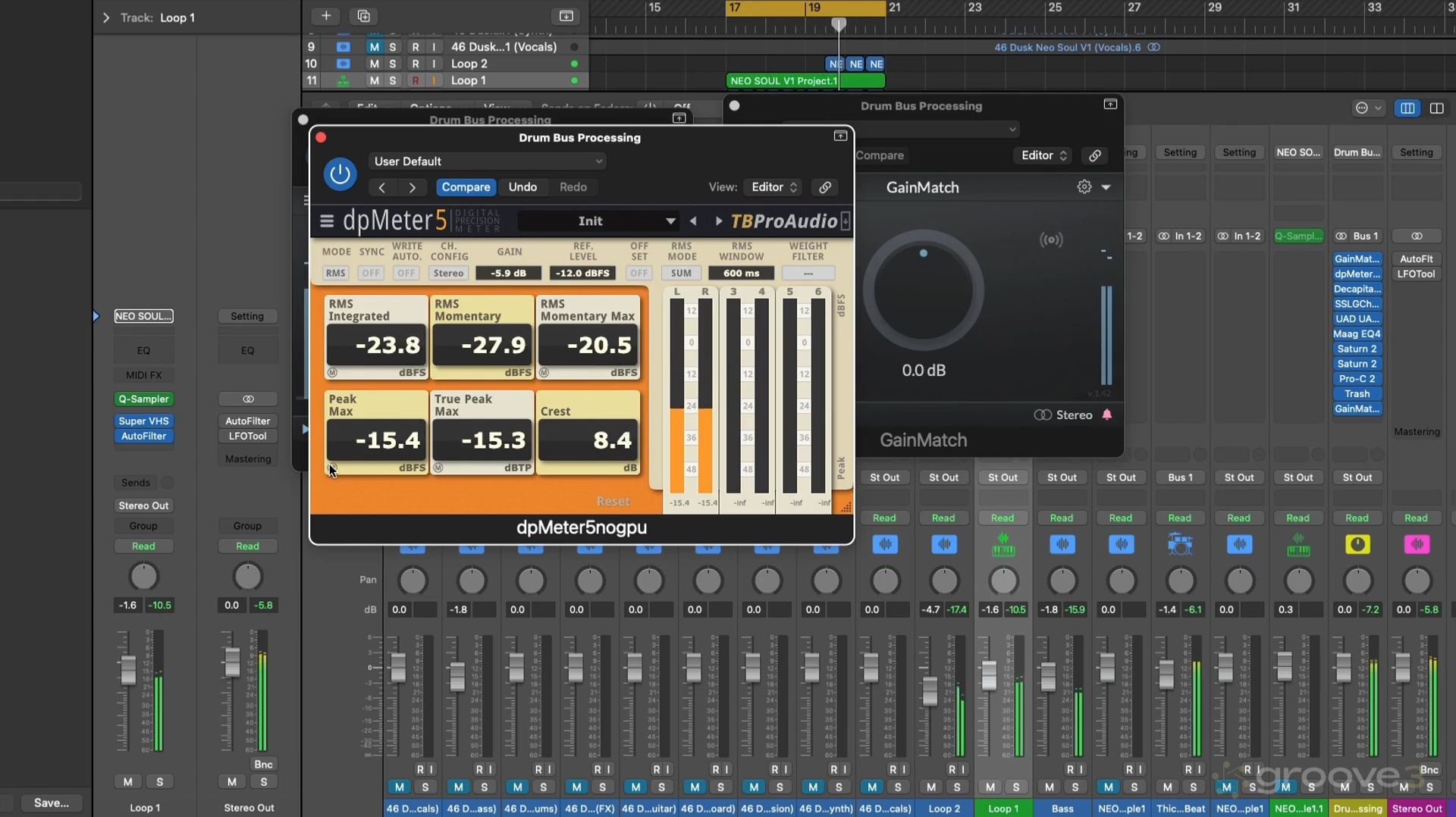This screenshot has height=817, width=1456.
Task: Mute the Loop 2 track
Action: (x=374, y=64)
